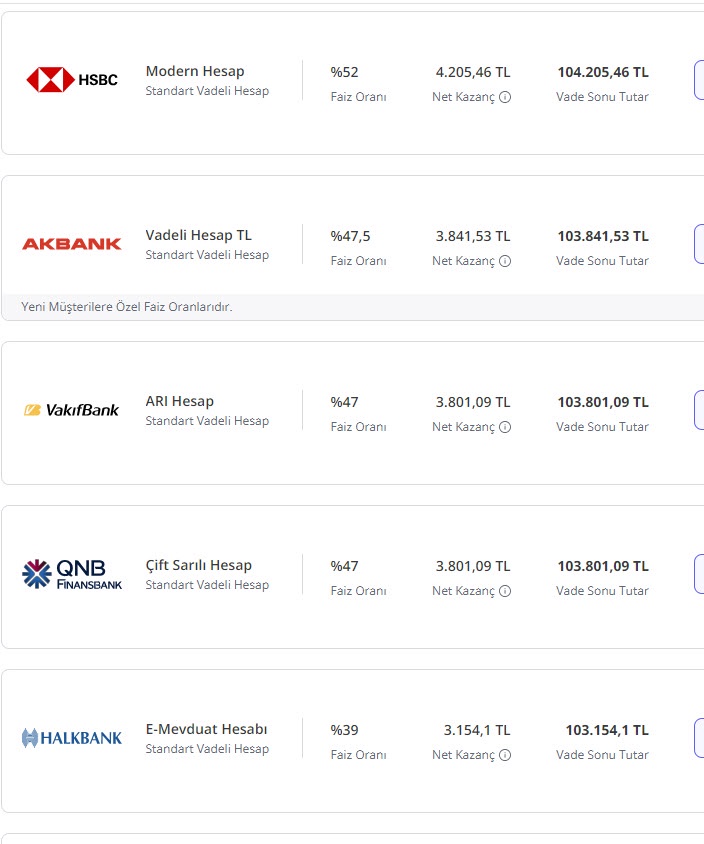
Task: Click the Akbank new-customer rate notice text
Action: (x=127, y=307)
